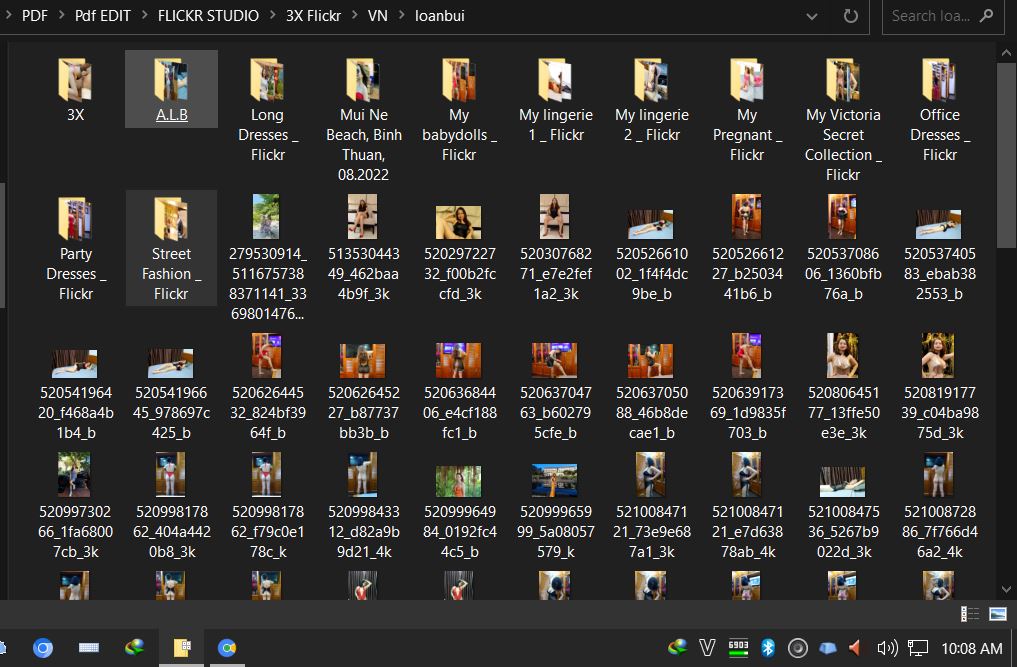Open the address bar history dropdown
This screenshot has width=1017, height=667.
tap(813, 16)
